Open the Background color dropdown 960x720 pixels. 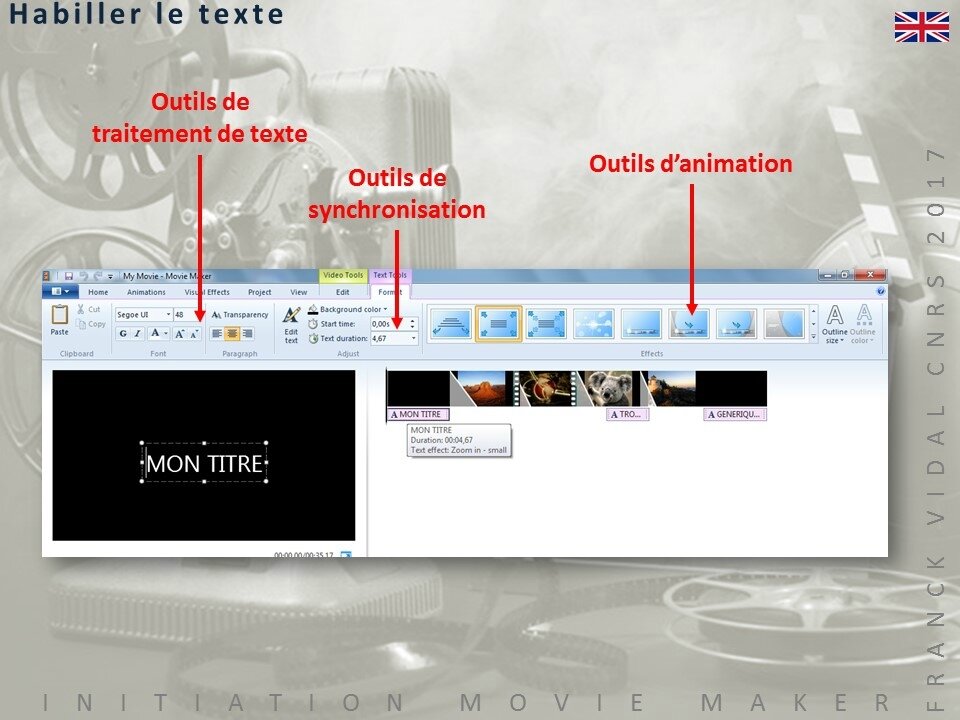(348, 309)
